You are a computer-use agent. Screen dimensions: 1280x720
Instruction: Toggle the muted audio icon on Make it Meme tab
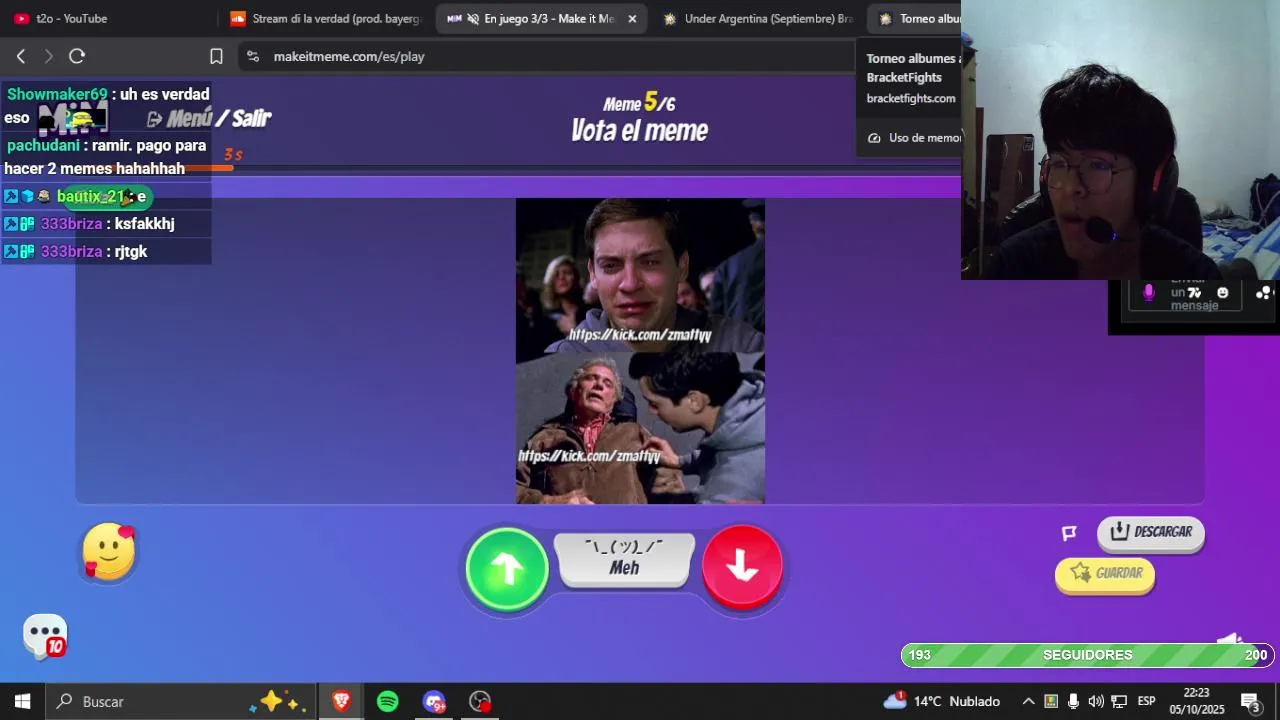point(473,18)
